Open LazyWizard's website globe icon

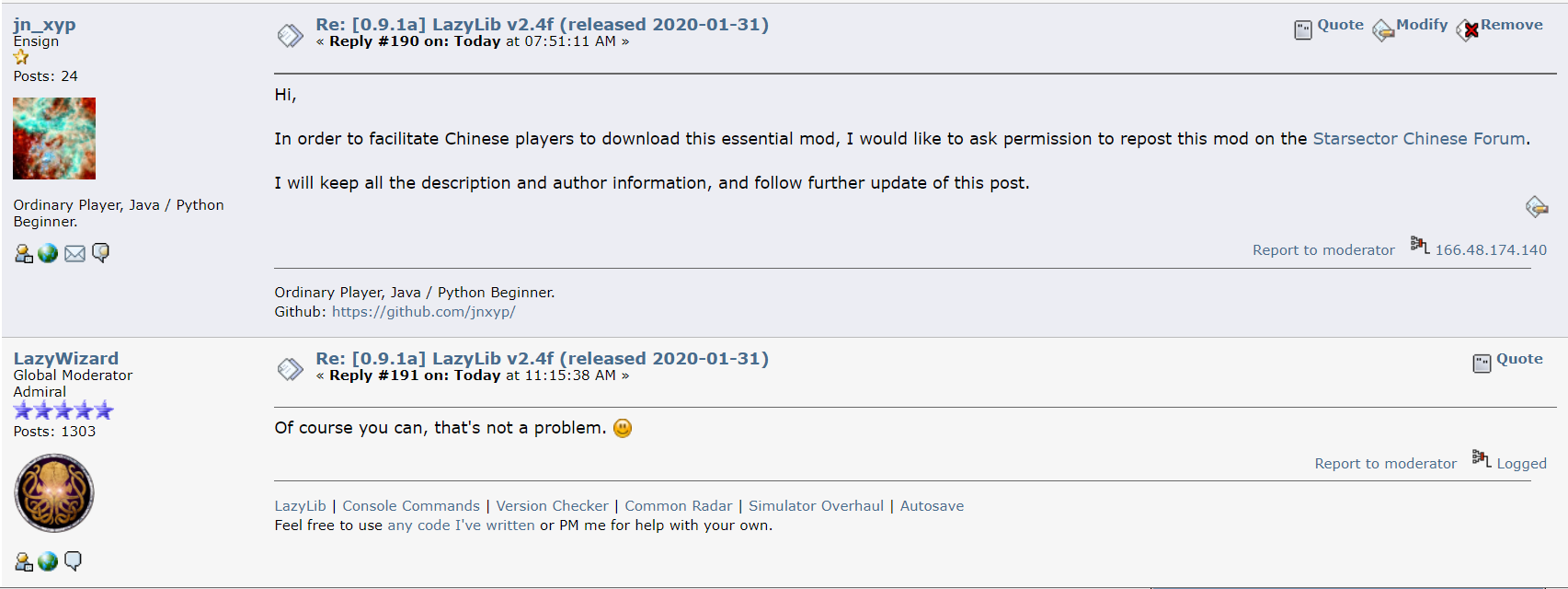tap(48, 561)
